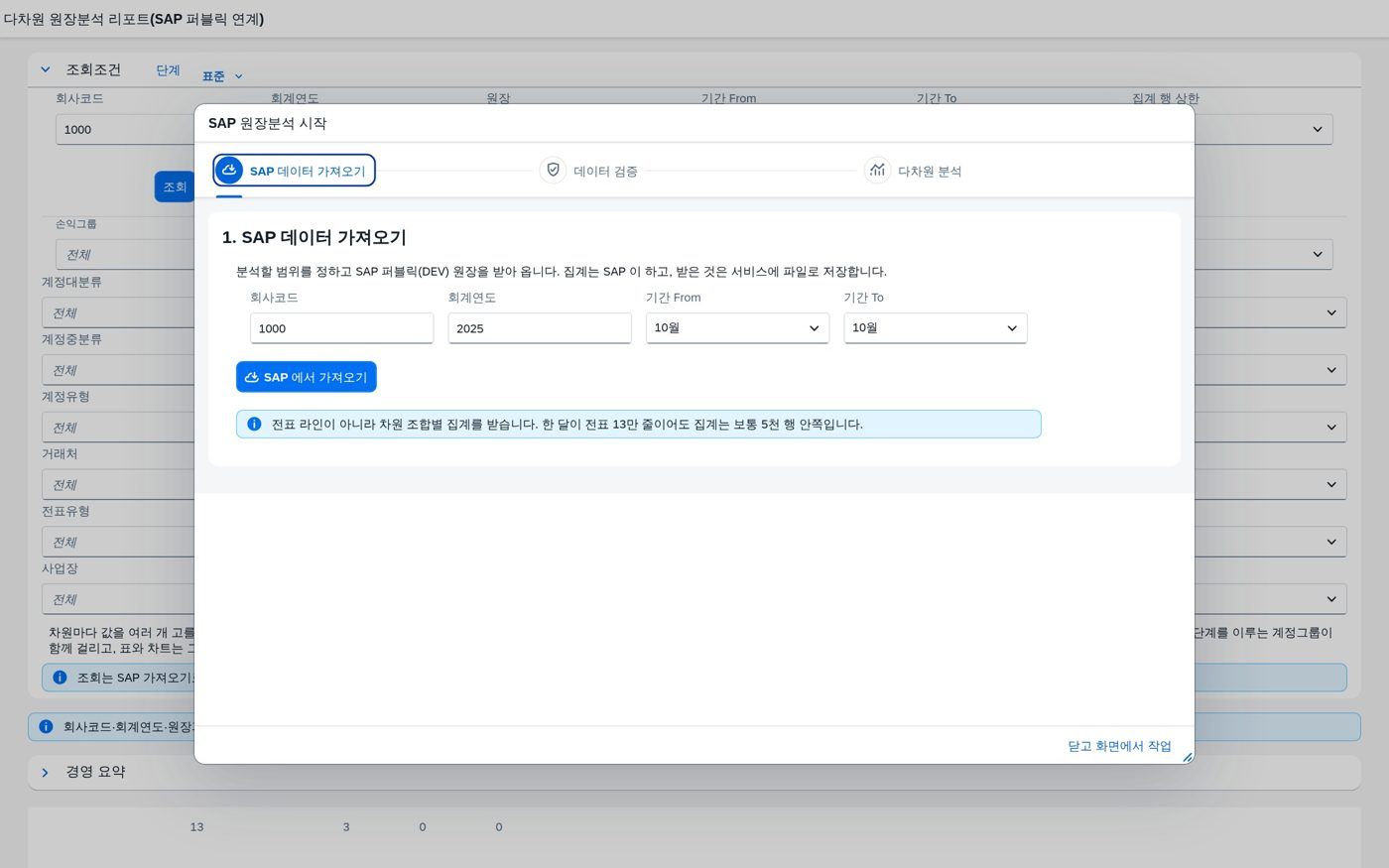1389x868 pixels.
Task: Click the background 회사코드 field with 1000
Action: coord(125,129)
